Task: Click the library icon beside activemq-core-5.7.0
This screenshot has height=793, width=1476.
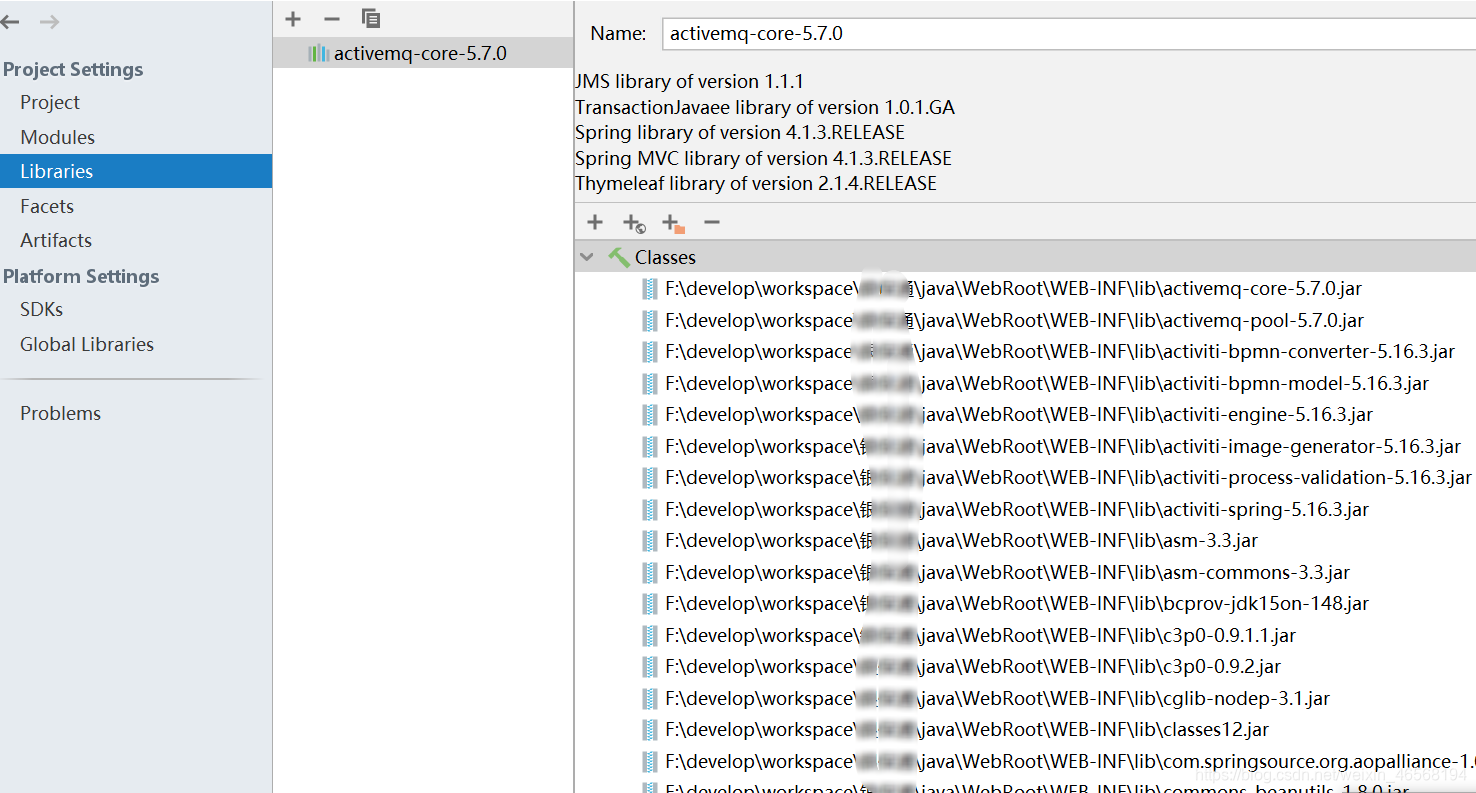Action: pos(319,53)
